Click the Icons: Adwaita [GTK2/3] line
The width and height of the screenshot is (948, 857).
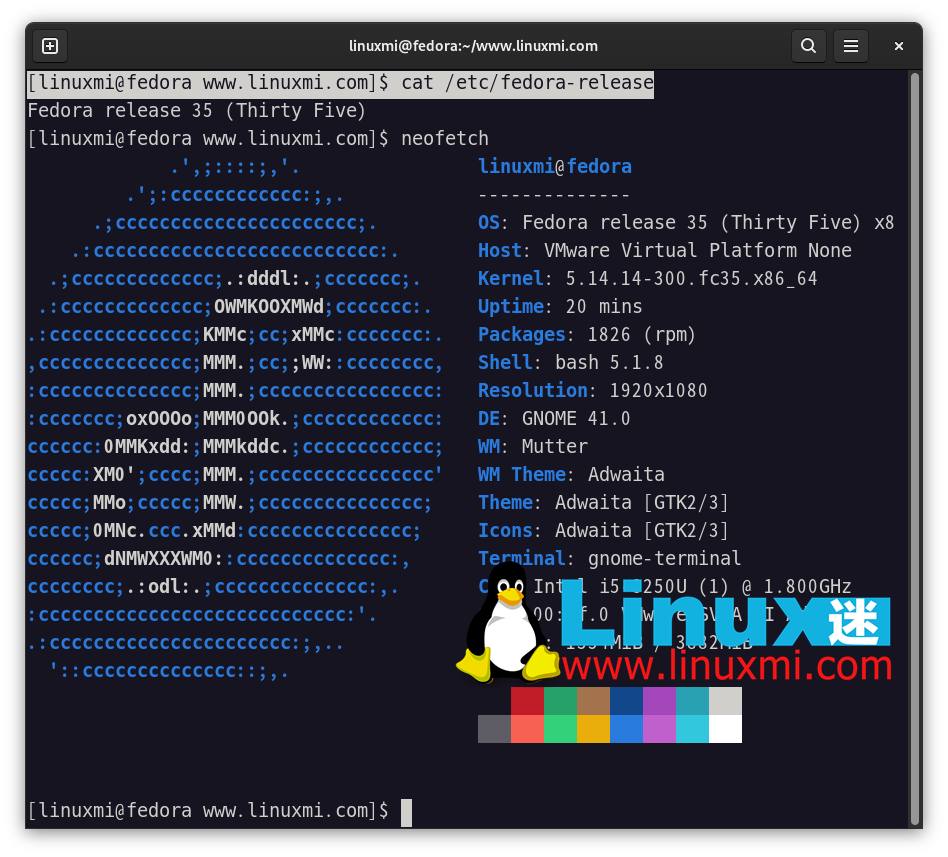click(x=603, y=530)
